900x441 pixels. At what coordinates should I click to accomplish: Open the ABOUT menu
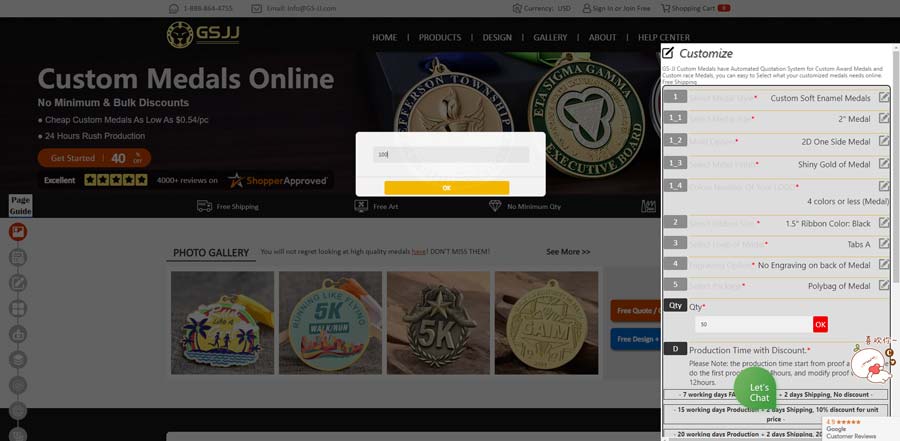tap(602, 37)
